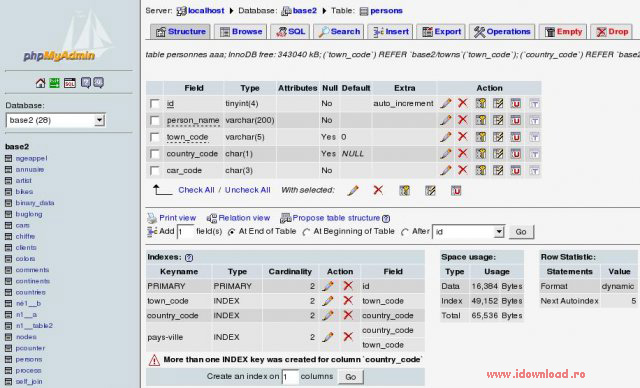This screenshot has height=388, width=640.
Task: Set primary key icon on the id row
Action: coord(481,104)
